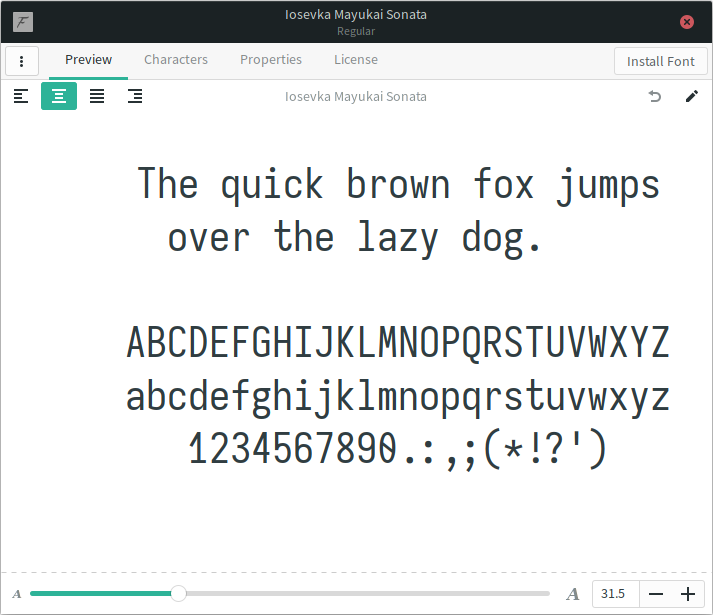713x615 pixels.
Task: Open the Properties tab
Action: (x=271, y=60)
